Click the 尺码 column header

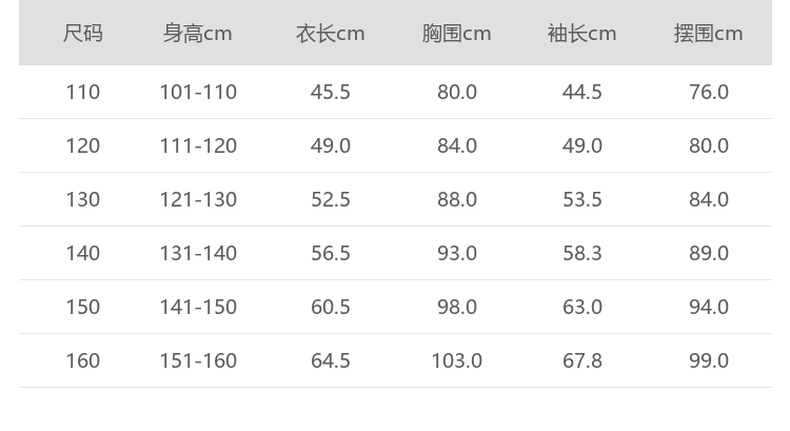pyautogui.click(x=83, y=34)
